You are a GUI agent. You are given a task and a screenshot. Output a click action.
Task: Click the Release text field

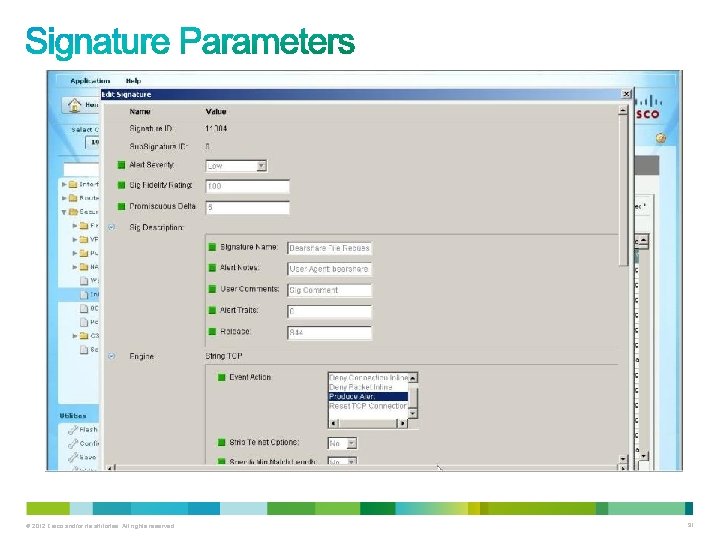click(329, 332)
